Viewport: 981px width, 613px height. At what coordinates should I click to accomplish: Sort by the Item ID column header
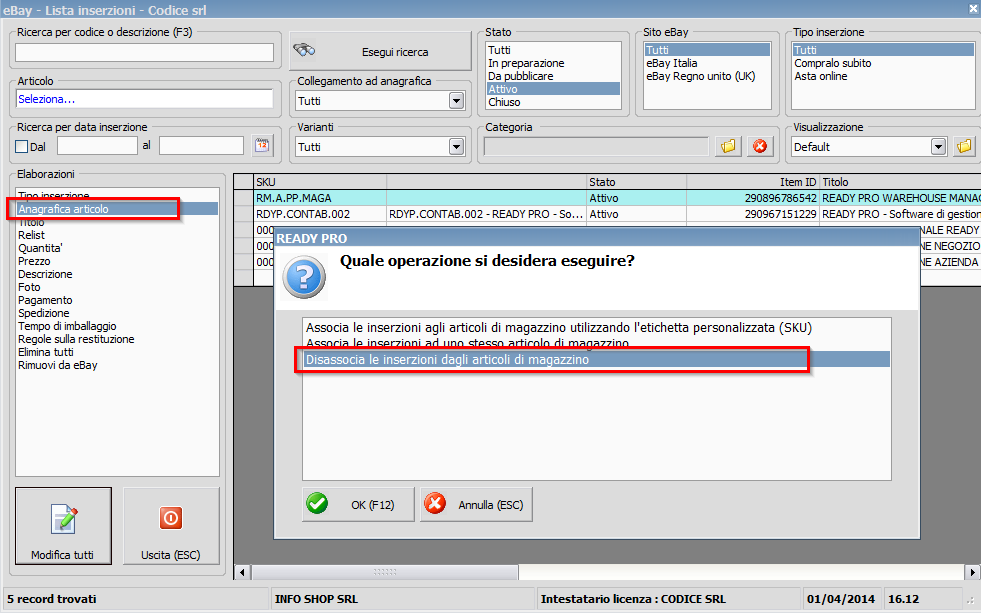753,182
